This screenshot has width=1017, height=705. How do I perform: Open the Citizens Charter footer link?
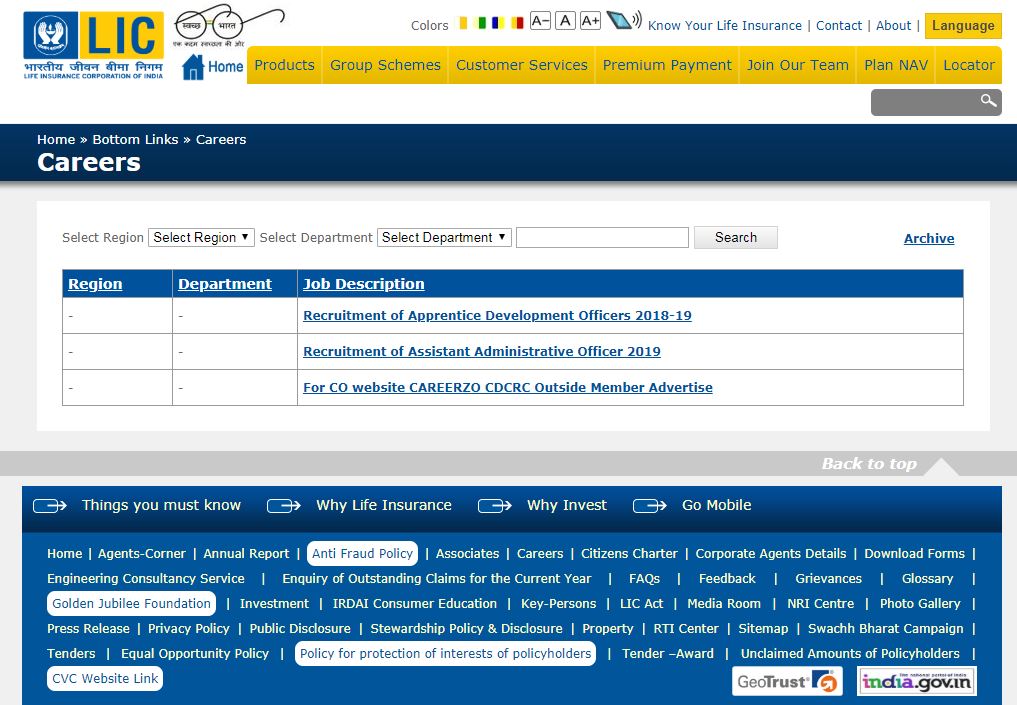pyautogui.click(x=629, y=553)
